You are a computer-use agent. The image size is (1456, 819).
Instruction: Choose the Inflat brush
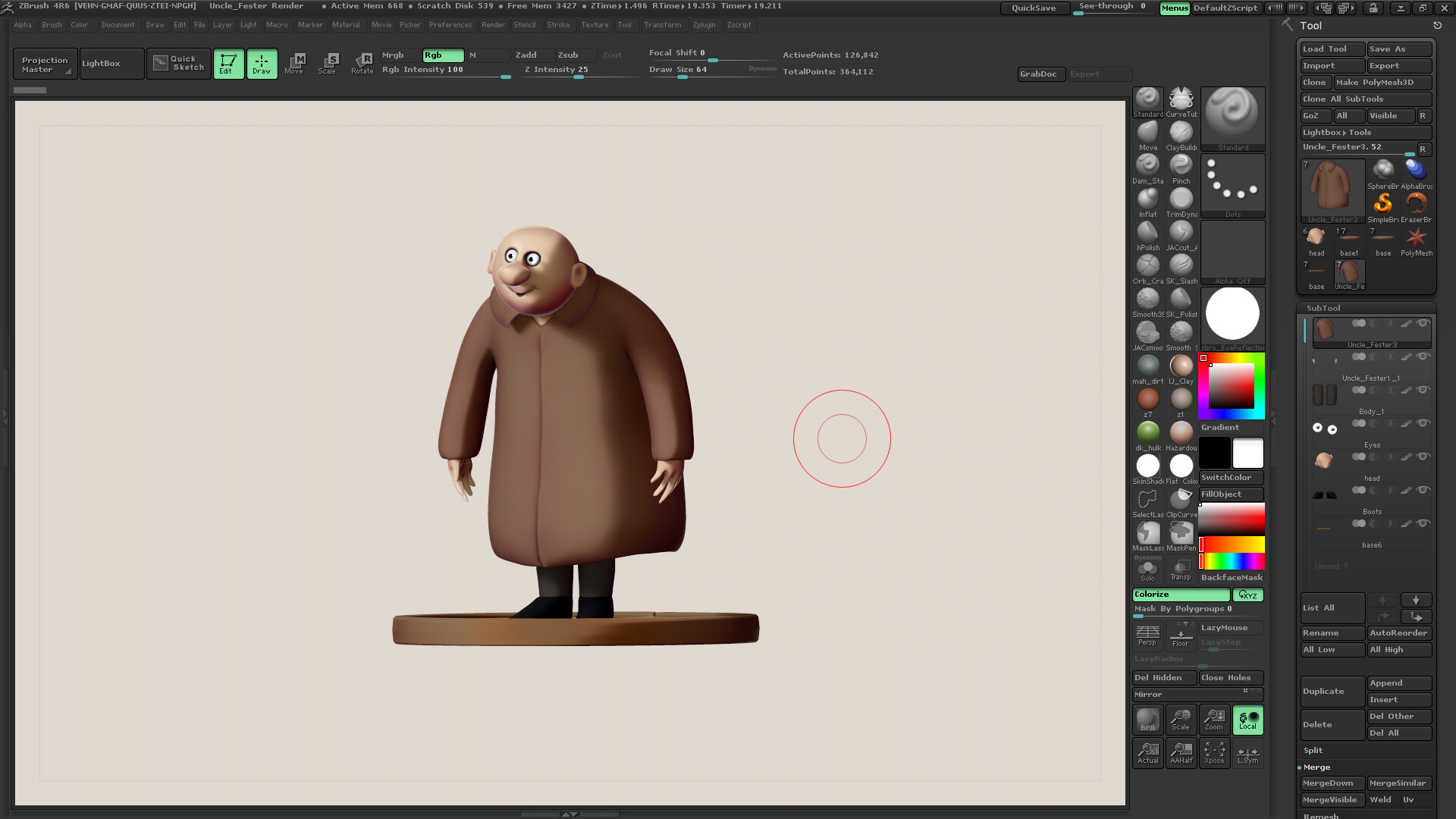tap(1147, 202)
